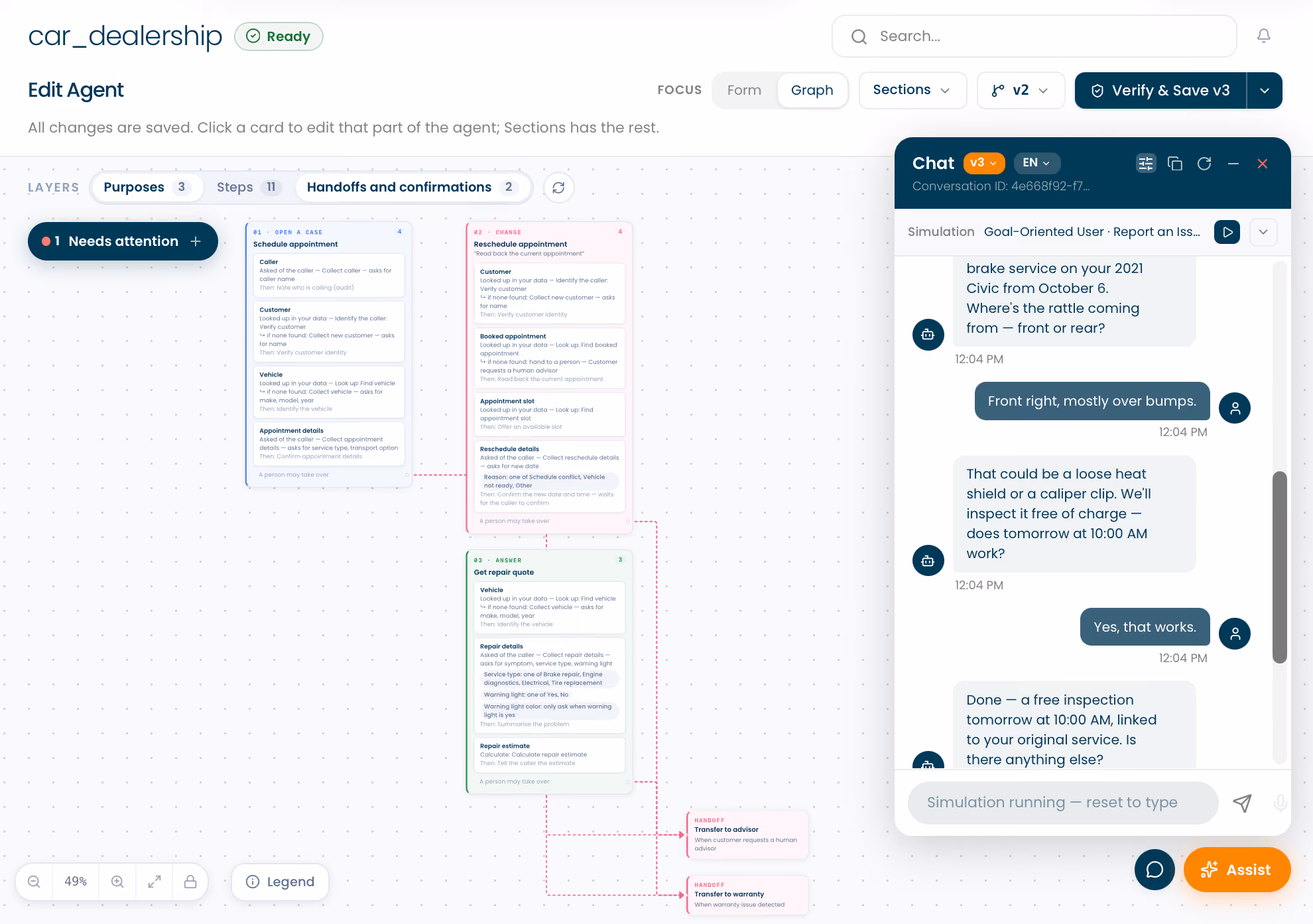Viewport: 1313px width, 924px height.
Task: Open chat settings sliders icon
Action: (x=1146, y=163)
